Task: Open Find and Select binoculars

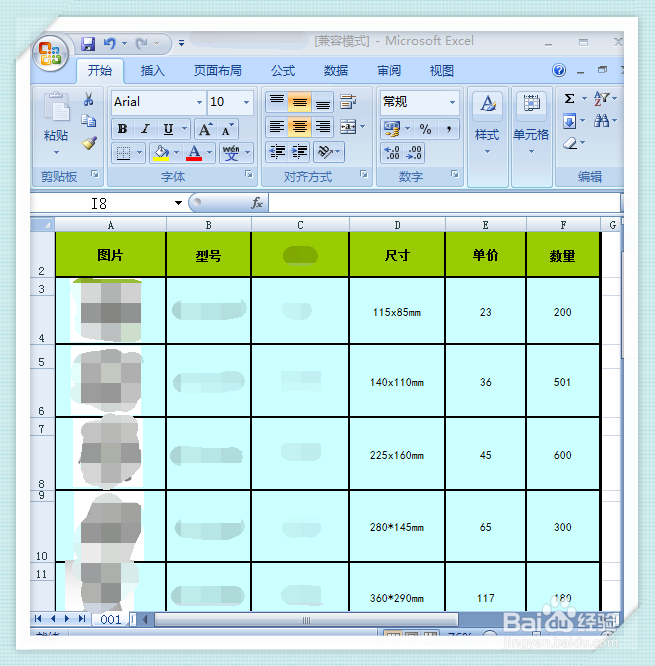Action: (x=601, y=121)
